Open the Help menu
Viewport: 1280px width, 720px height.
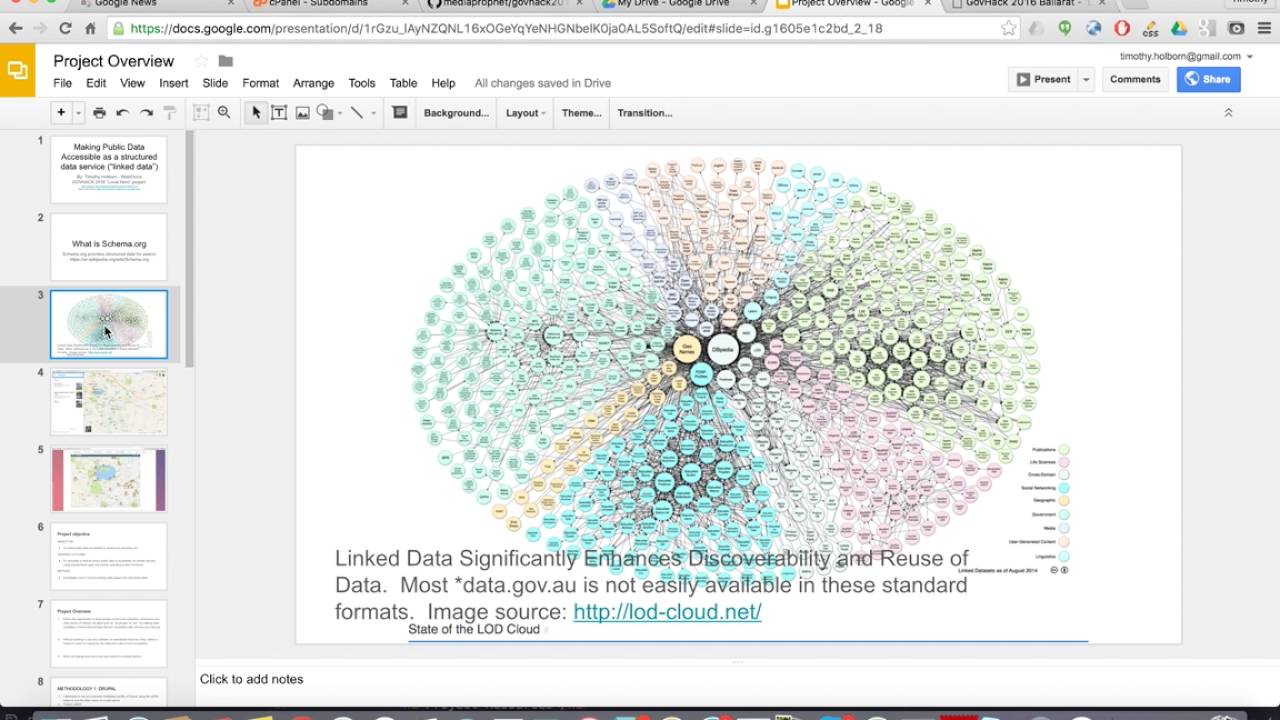(x=443, y=83)
